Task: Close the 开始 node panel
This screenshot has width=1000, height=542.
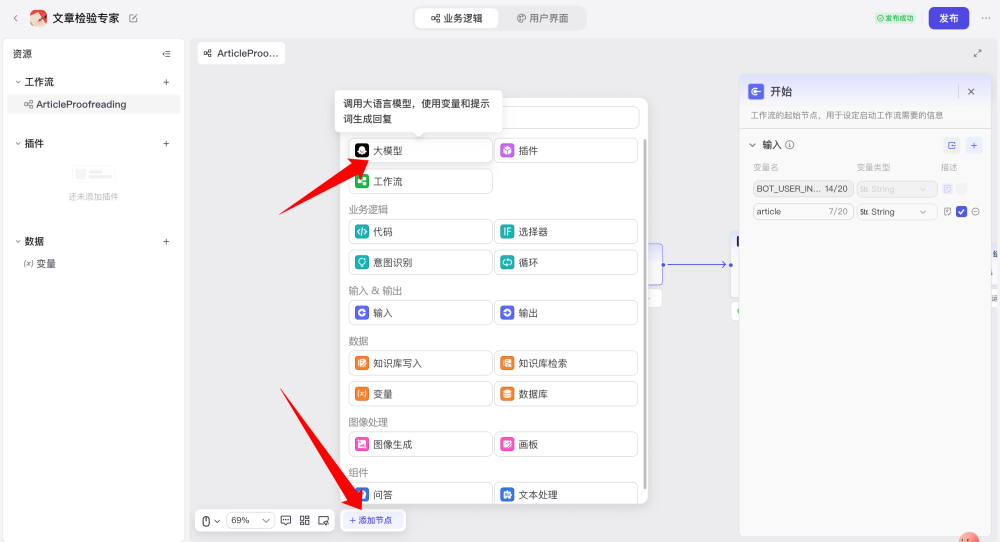Action: point(971,92)
